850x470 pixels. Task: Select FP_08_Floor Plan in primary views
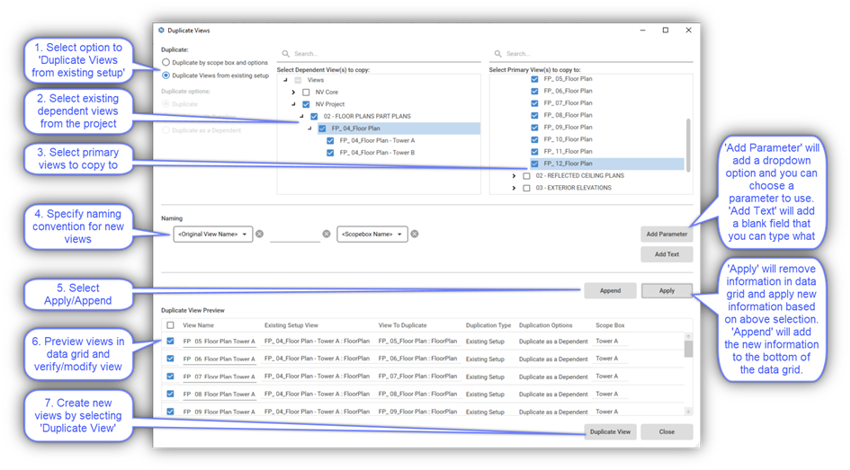pyautogui.click(x=568, y=115)
